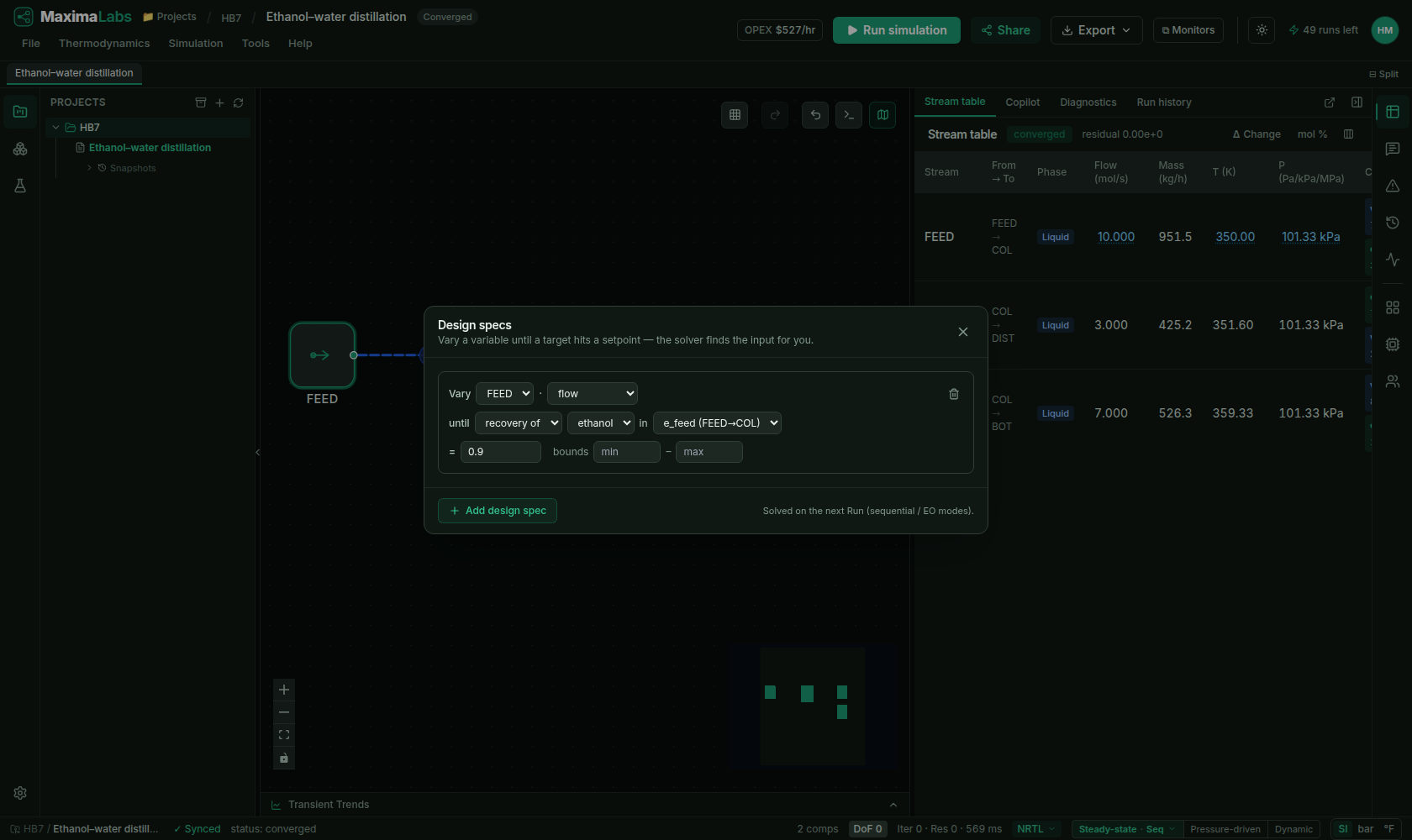
Task: Open comments icon in right rail
Action: (x=1393, y=149)
